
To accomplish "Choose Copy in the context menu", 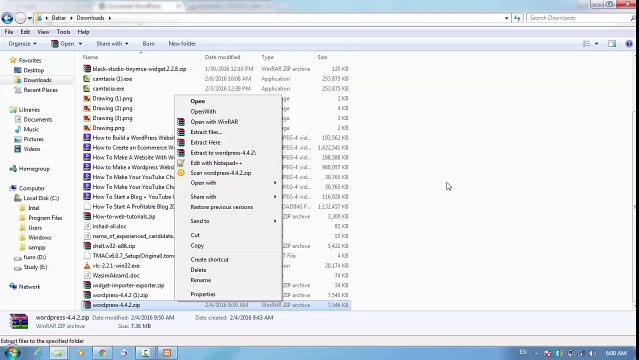I will (x=197, y=245).
